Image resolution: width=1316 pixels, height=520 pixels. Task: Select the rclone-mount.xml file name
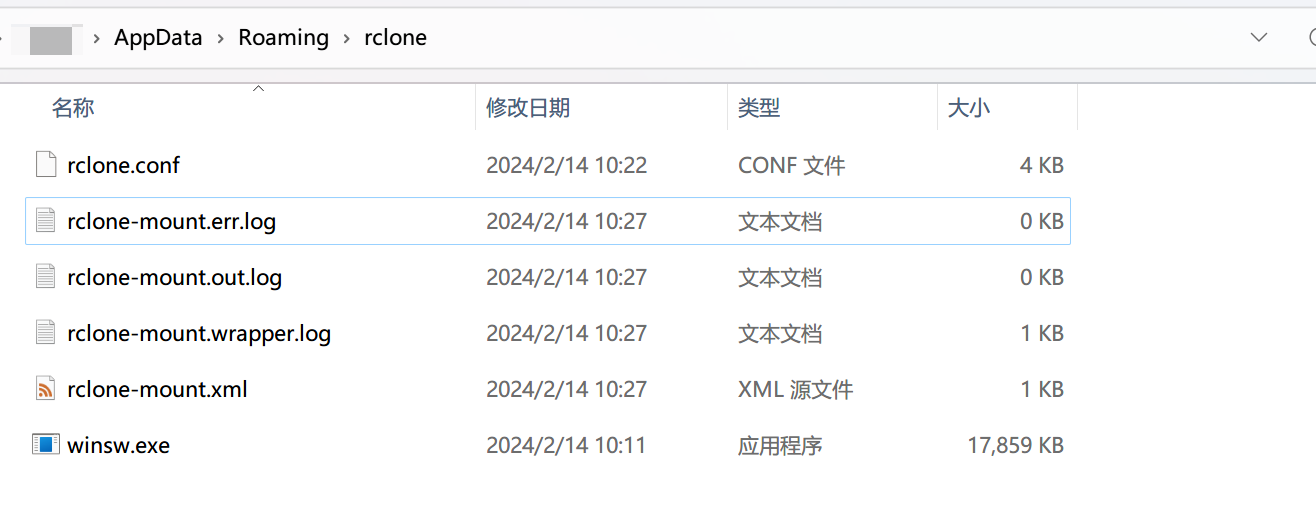pyautogui.click(x=157, y=389)
